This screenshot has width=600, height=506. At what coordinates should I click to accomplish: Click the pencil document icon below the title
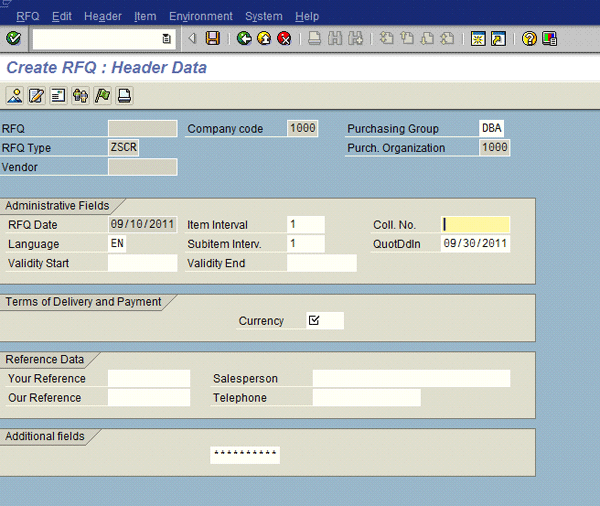(36, 96)
